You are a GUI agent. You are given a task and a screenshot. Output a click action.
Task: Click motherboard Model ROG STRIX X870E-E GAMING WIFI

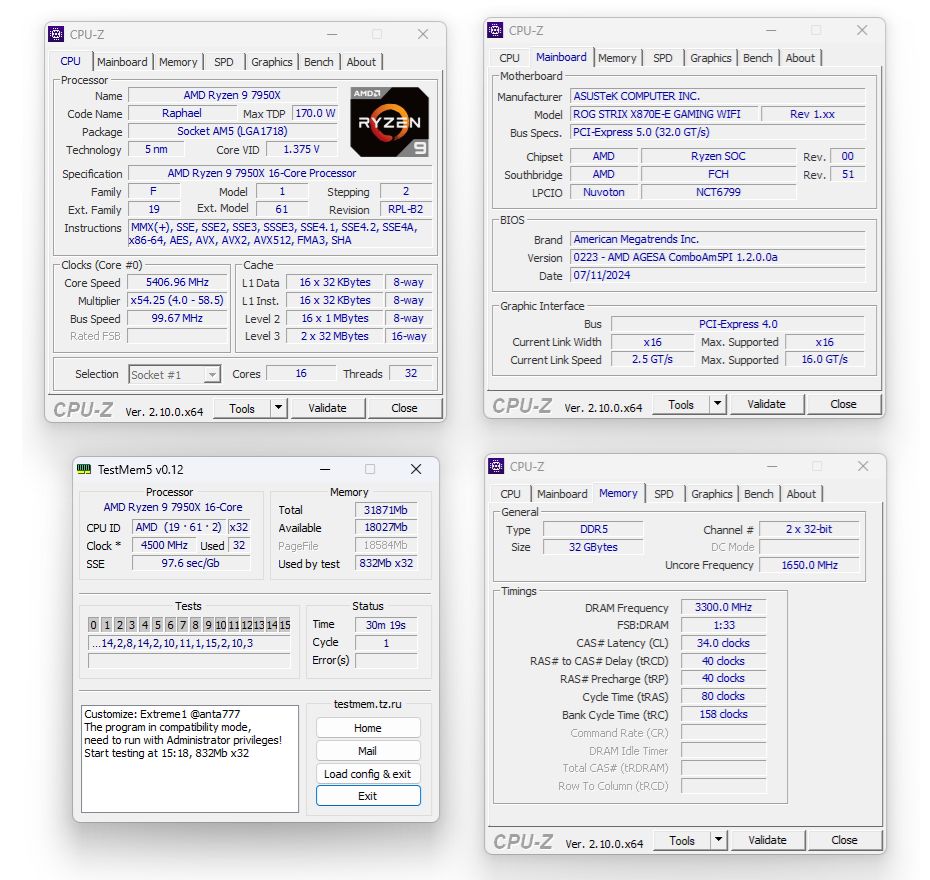click(x=664, y=114)
